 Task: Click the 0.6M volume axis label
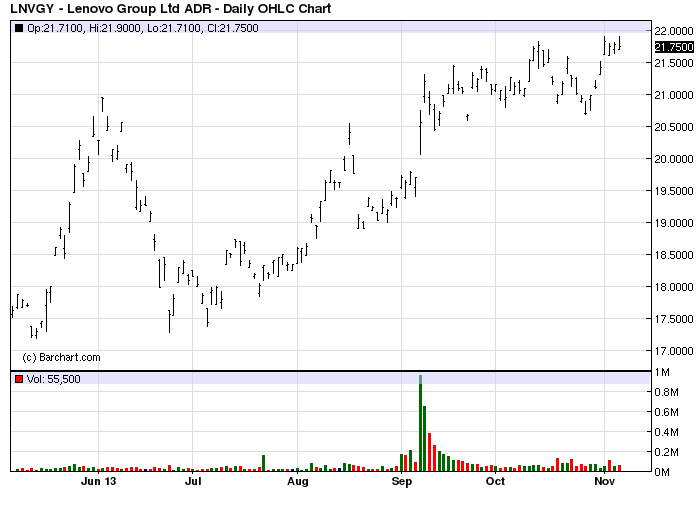click(667, 412)
